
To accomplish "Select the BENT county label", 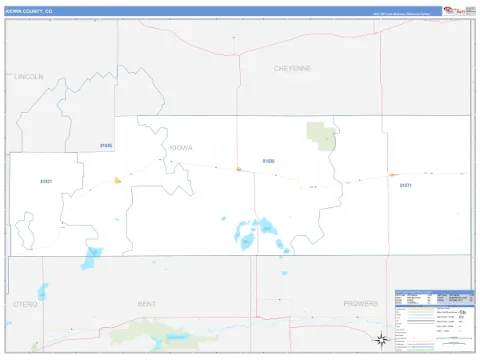I will click(x=147, y=304).
